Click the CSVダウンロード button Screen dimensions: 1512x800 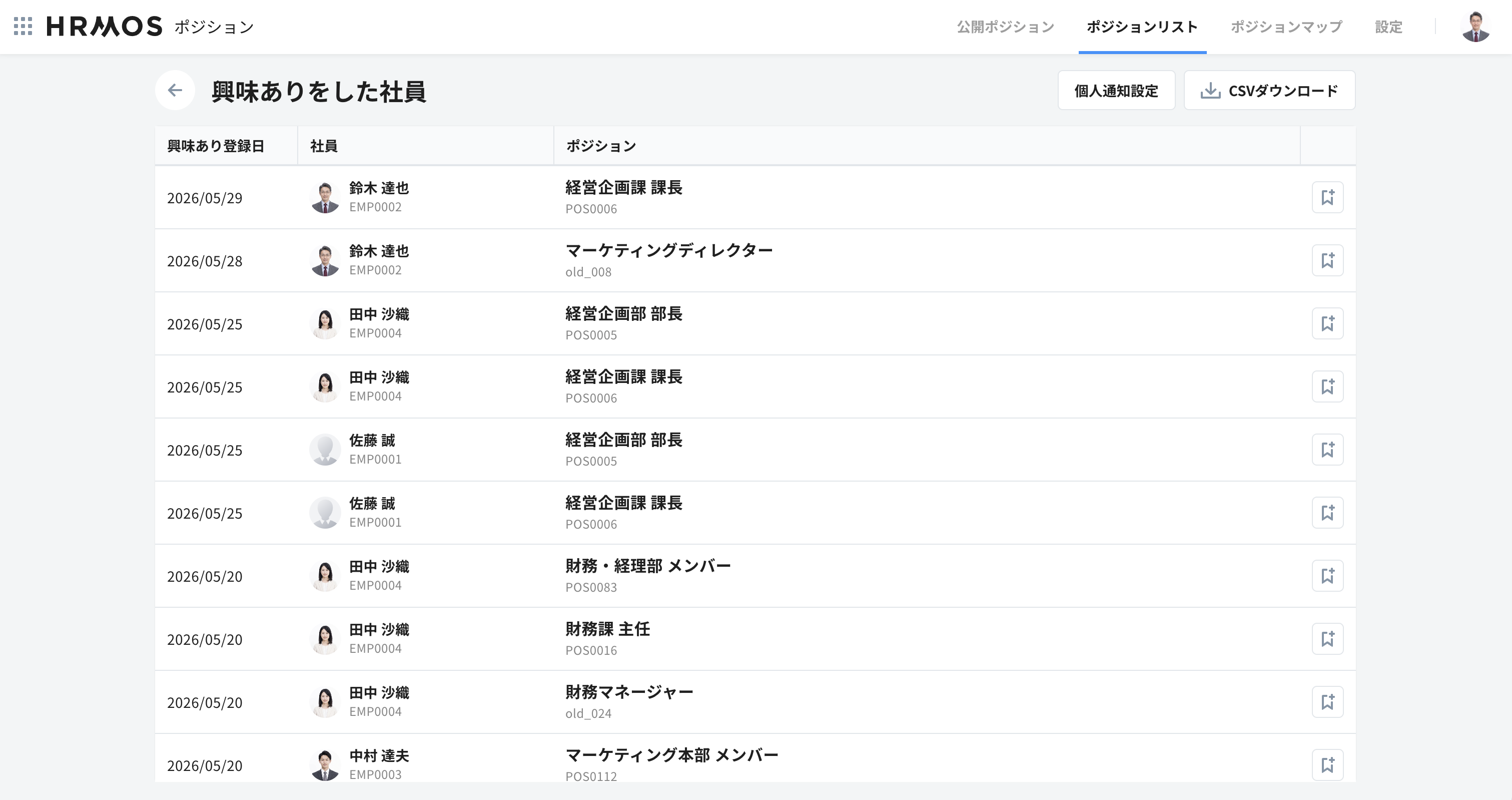pos(1269,91)
